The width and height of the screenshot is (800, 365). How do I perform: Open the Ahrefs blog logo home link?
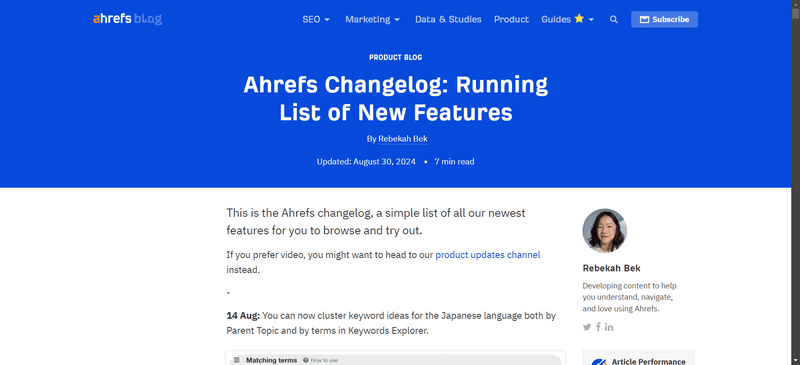coord(128,19)
